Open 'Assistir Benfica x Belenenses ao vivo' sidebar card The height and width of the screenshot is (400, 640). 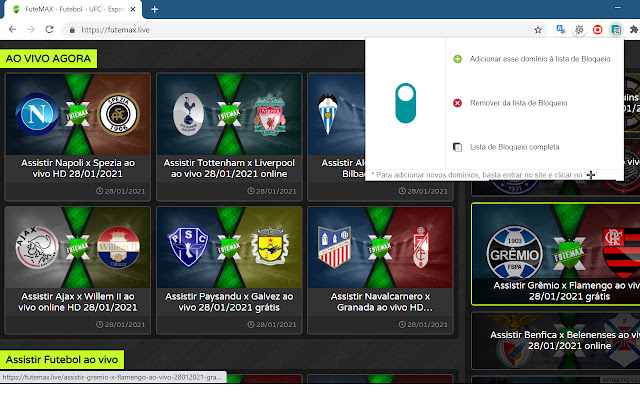[x=556, y=340]
